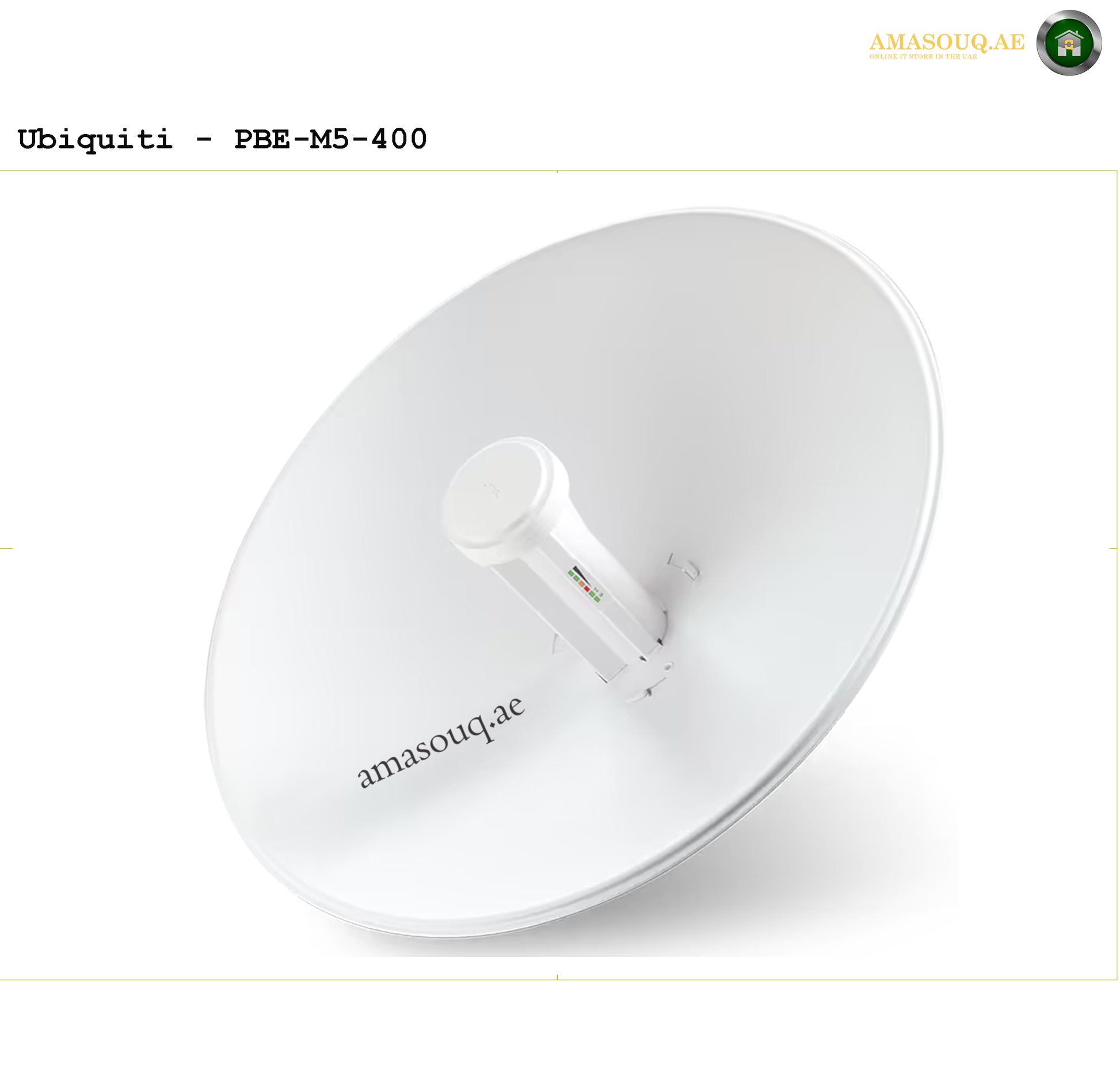Click the mounting clip right of the feed tube
Viewport: 1120px width, 1079px height.
(x=684, y=567)
